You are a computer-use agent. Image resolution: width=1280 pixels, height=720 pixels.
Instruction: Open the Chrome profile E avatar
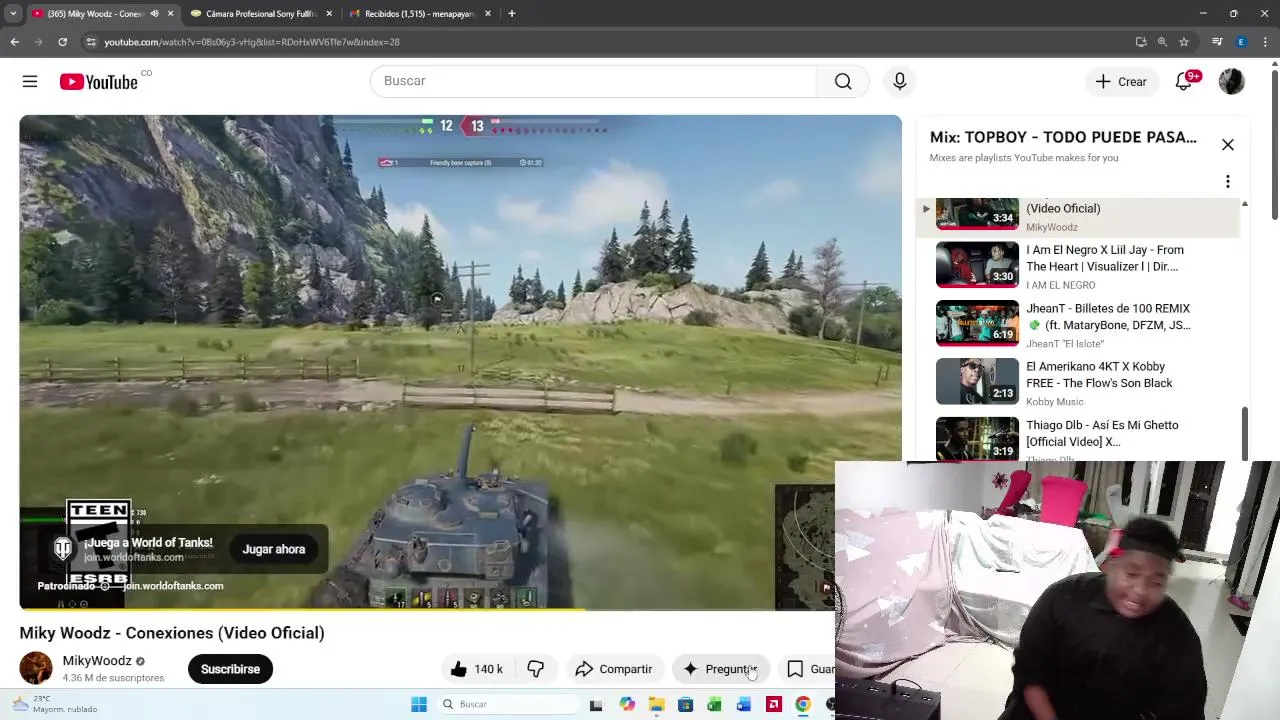pos(1241,42)
